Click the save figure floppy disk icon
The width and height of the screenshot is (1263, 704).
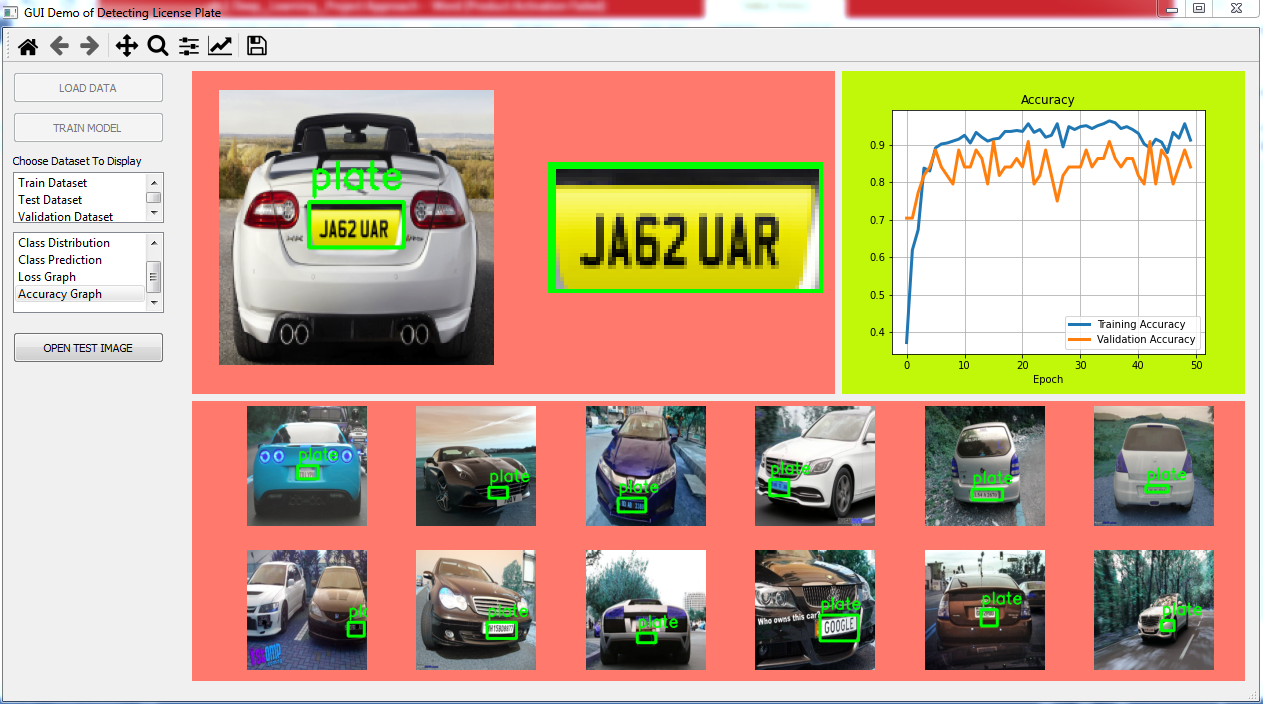pyautogui.click(x=256, y=45)
